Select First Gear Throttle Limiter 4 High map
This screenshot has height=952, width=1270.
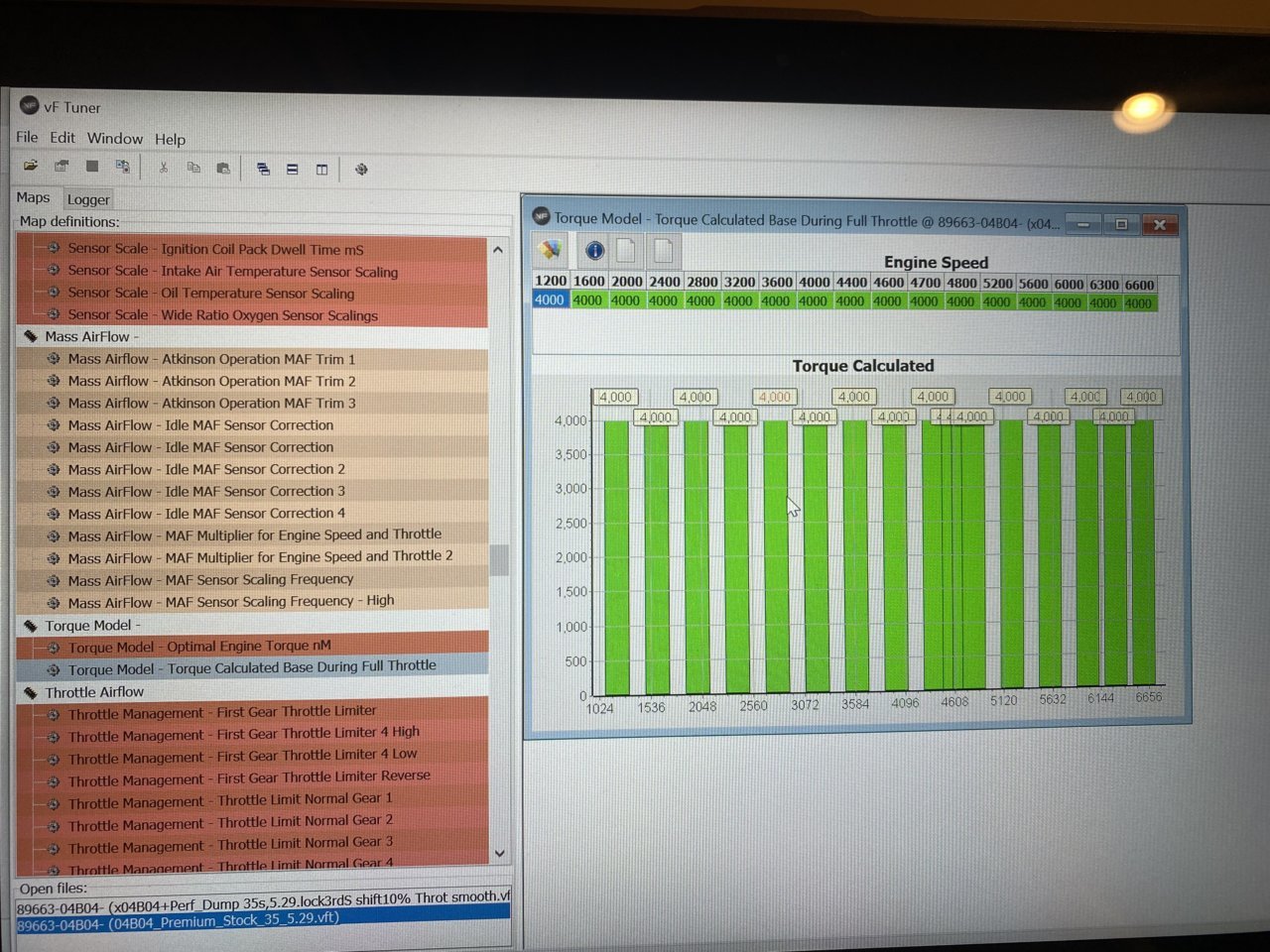point(243,734)
